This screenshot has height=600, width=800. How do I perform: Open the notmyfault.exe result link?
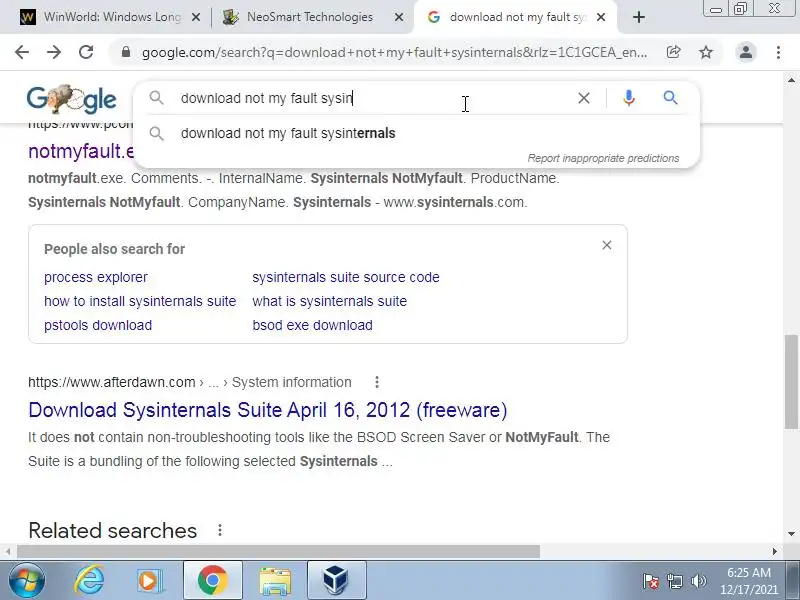coord(81,151)
